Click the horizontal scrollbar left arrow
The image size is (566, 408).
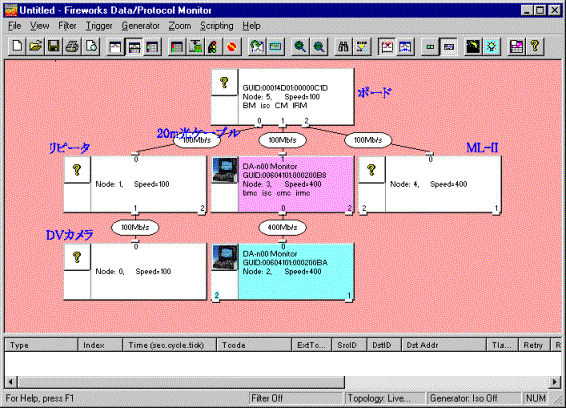11,382
